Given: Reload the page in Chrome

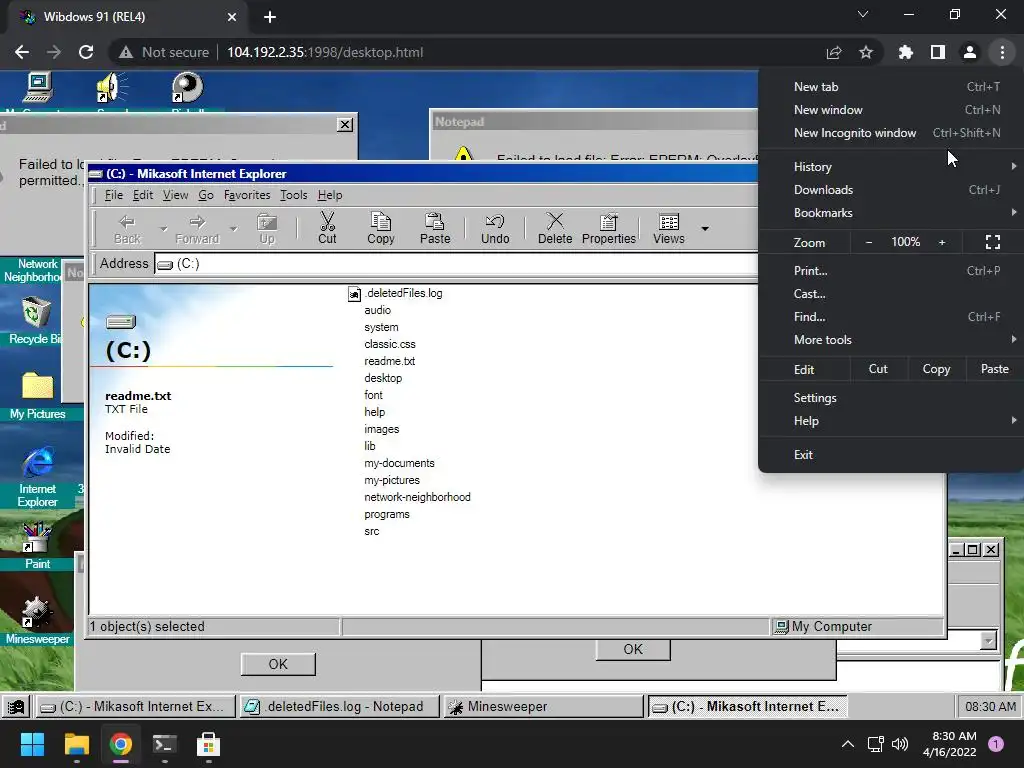Looking at the screenshot, I should tap(86, 52).
